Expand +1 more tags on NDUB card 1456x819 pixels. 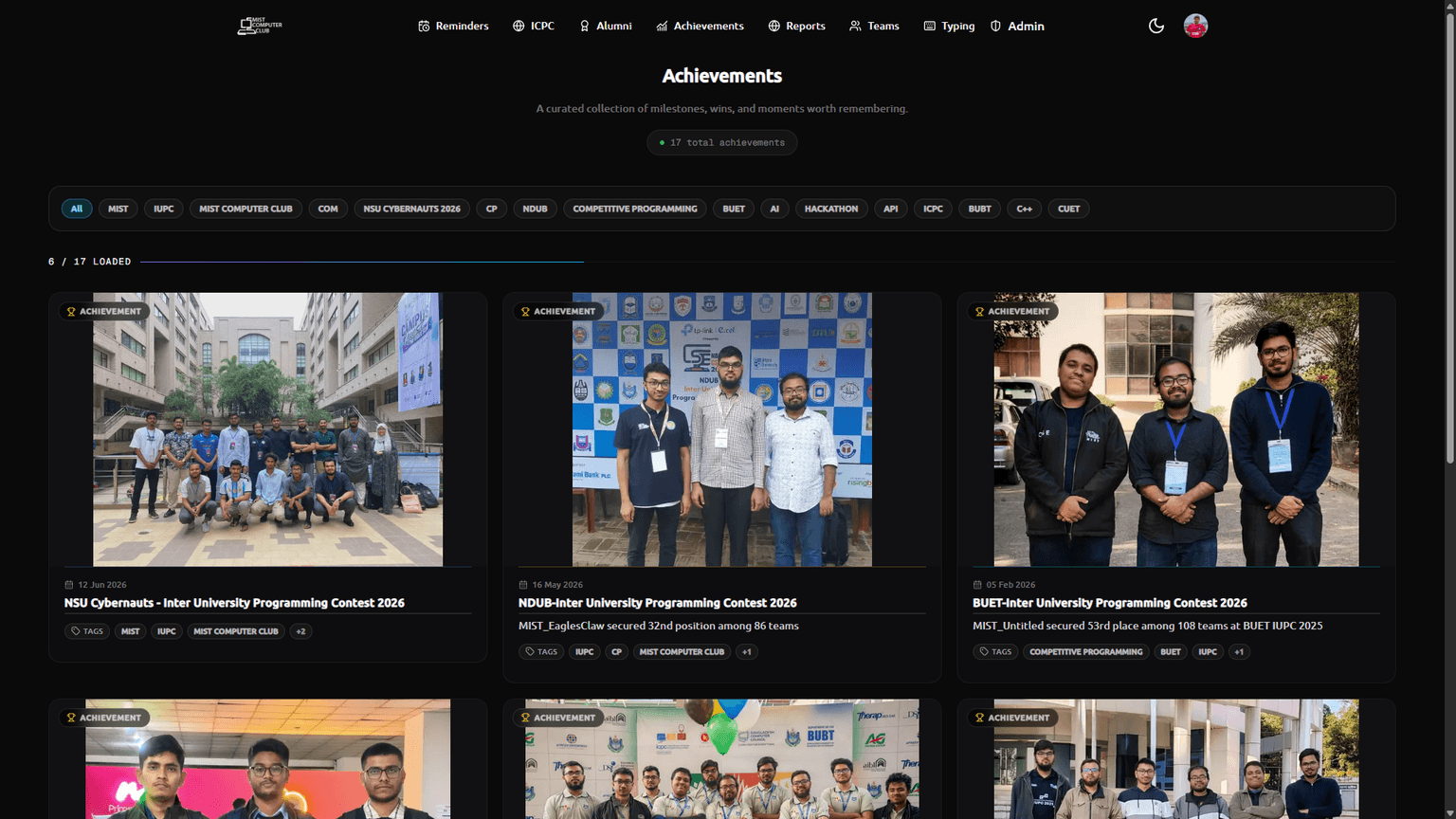tap(747, 652)
